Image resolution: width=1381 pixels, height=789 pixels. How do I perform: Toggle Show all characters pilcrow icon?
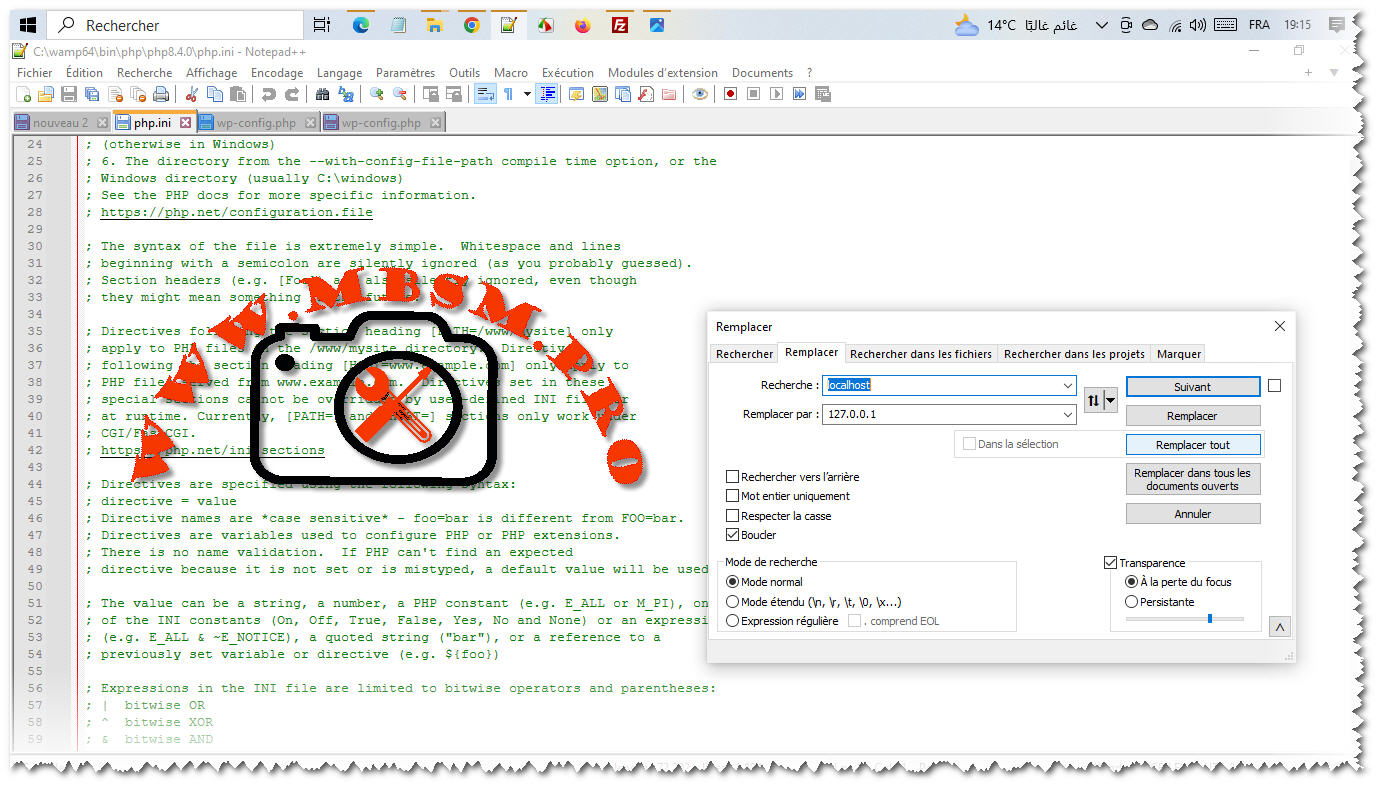click(509, 94)
